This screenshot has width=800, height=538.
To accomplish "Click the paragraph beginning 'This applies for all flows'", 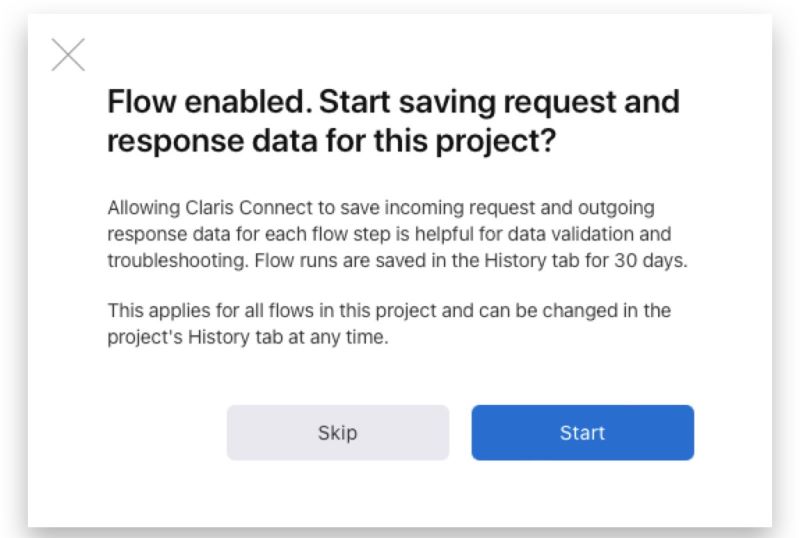I will click(389, 324).
